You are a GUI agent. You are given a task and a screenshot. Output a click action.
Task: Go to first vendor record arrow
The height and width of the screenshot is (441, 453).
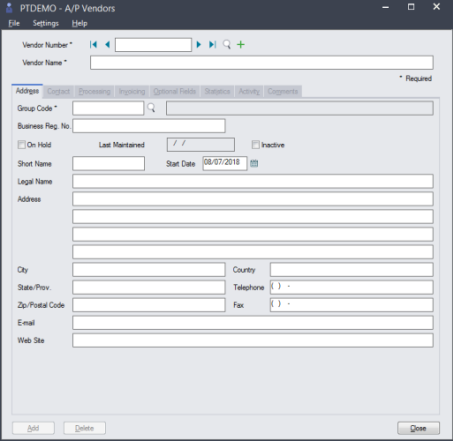(x=93, y=44)
